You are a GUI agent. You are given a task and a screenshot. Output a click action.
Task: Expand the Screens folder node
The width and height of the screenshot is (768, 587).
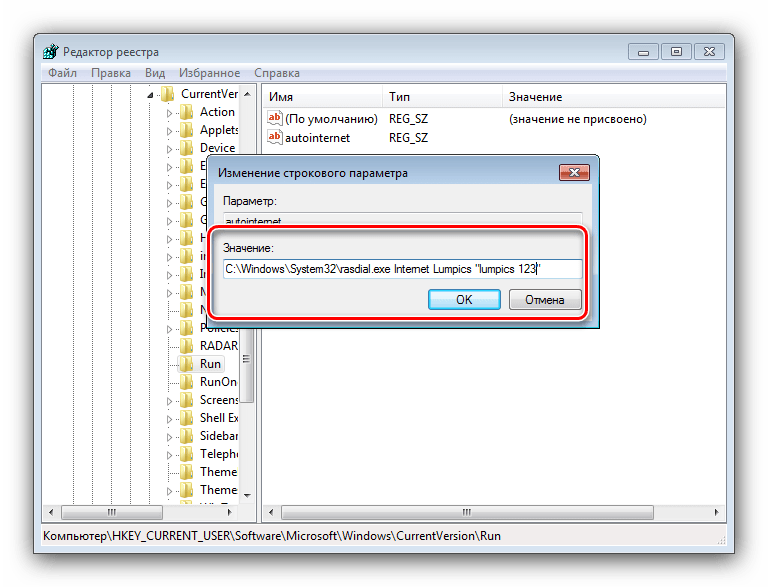tap(169, 401)
